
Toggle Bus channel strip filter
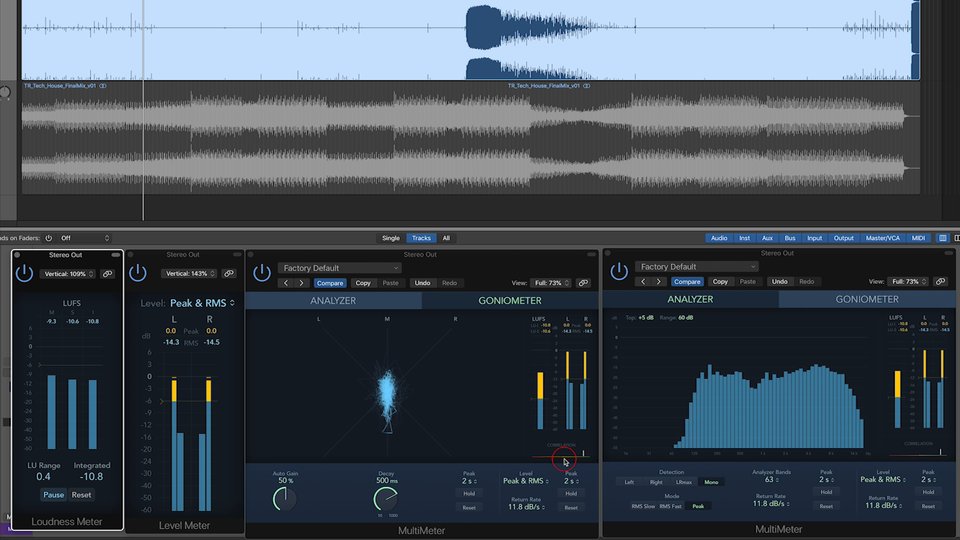pos(790,238)
